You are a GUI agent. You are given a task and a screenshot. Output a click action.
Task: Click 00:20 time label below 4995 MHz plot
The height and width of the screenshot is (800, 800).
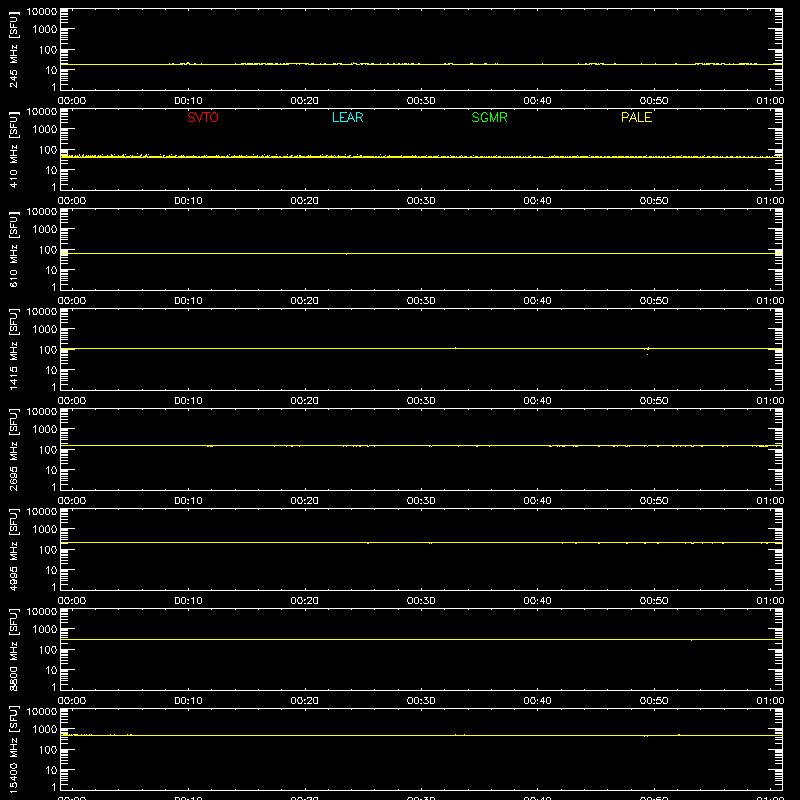[305, 601]
